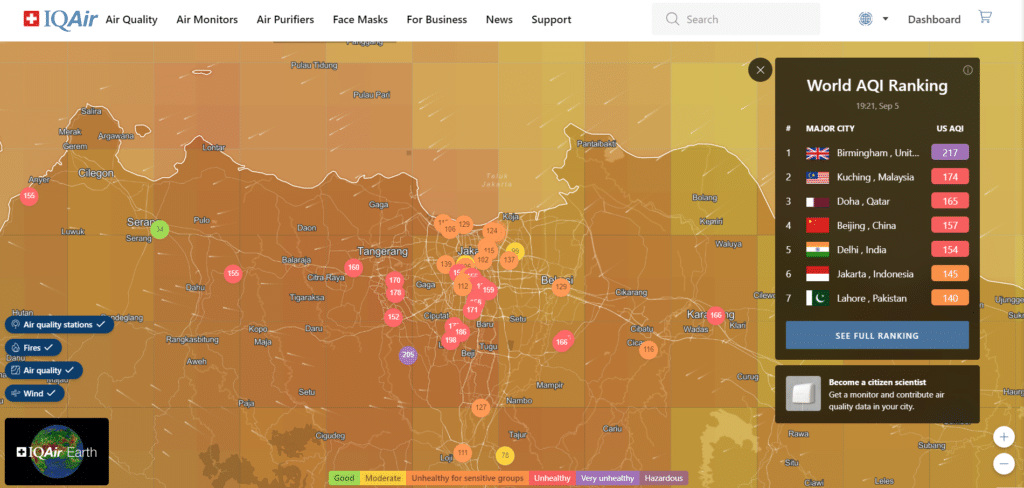Click the orange 145 AQI badge
This screenshot has height=488, width=1024.
950,274
